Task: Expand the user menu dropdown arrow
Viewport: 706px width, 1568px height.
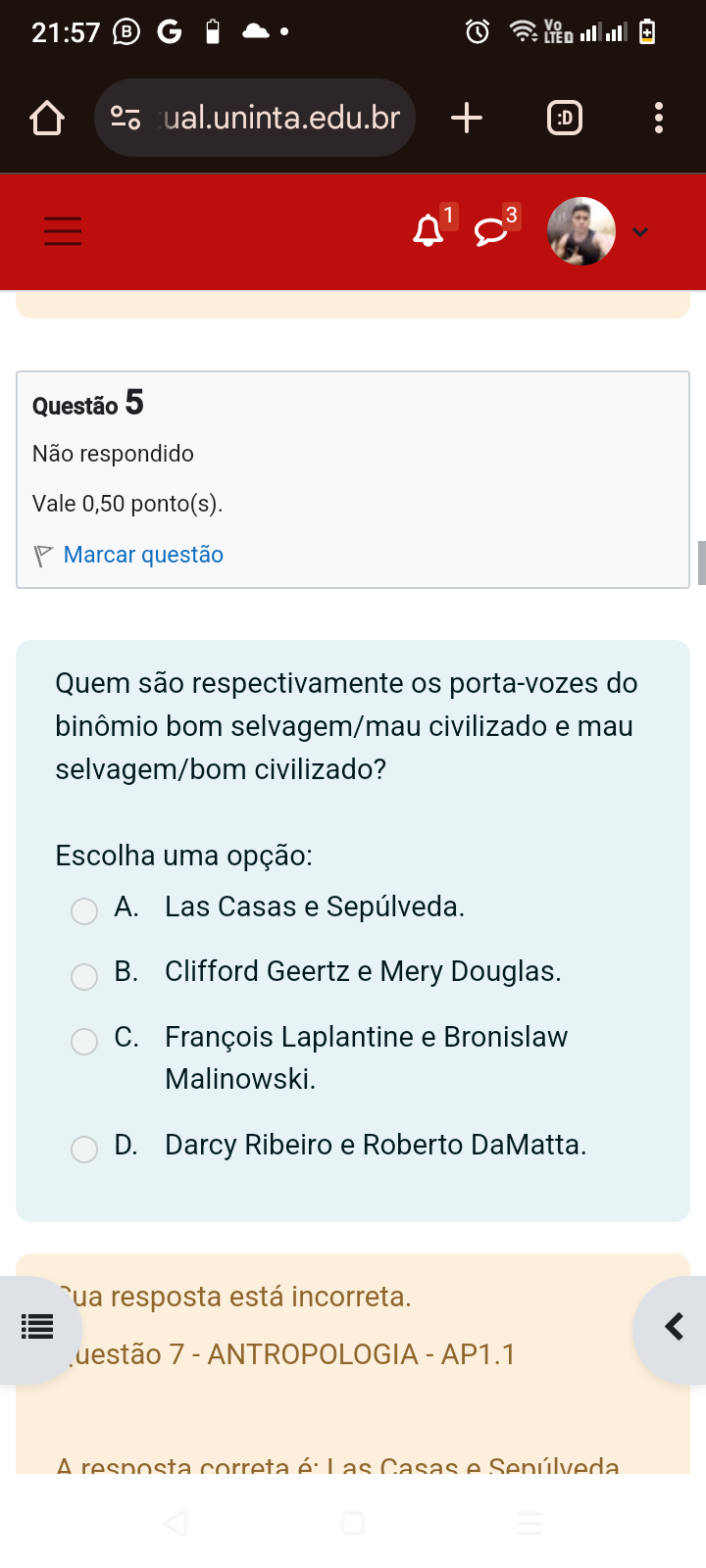Action: pyautogui.click(x=640, y=232)
